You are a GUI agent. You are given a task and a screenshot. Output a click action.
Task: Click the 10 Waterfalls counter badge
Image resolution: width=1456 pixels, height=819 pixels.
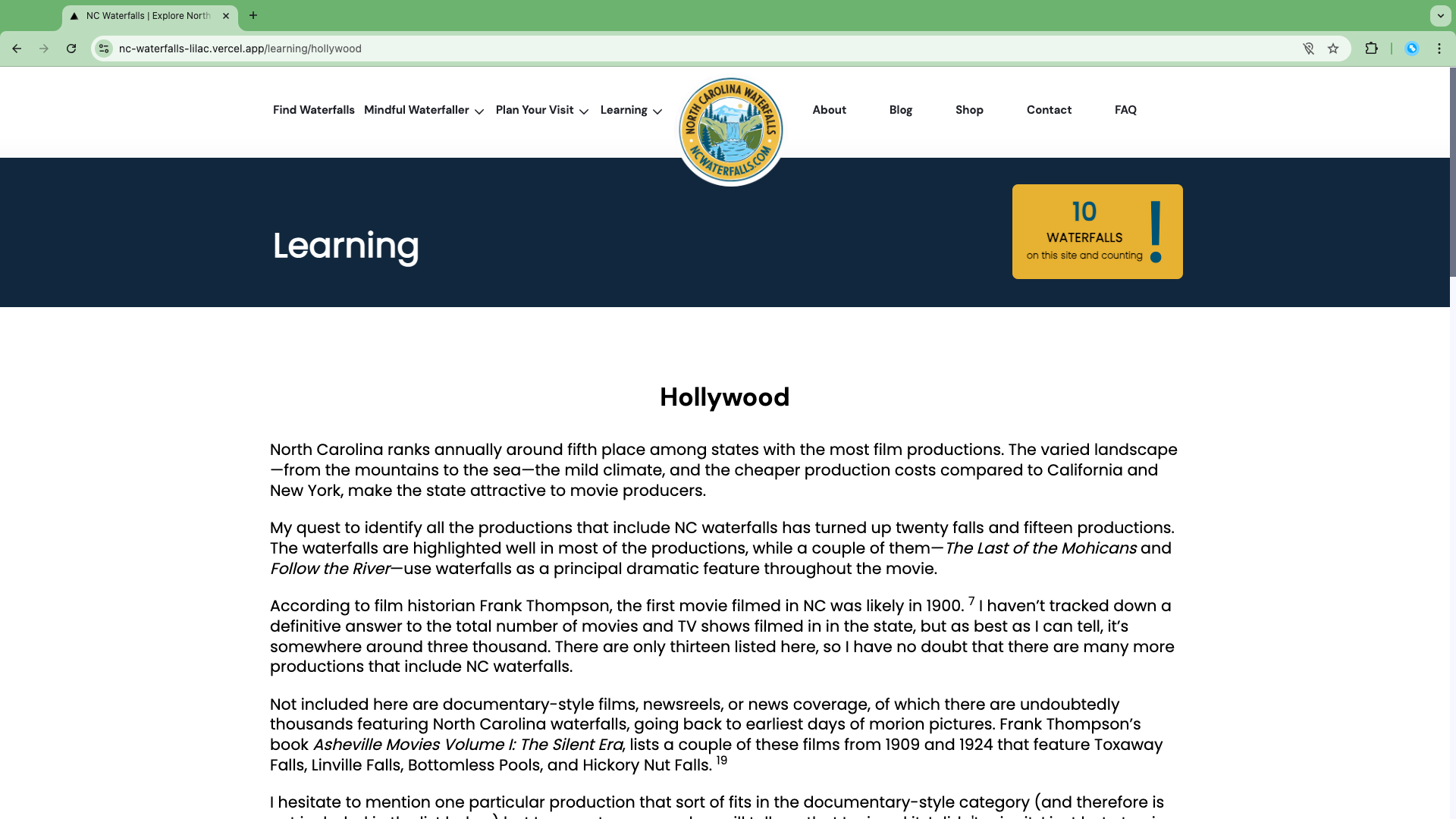point(1097,231)
